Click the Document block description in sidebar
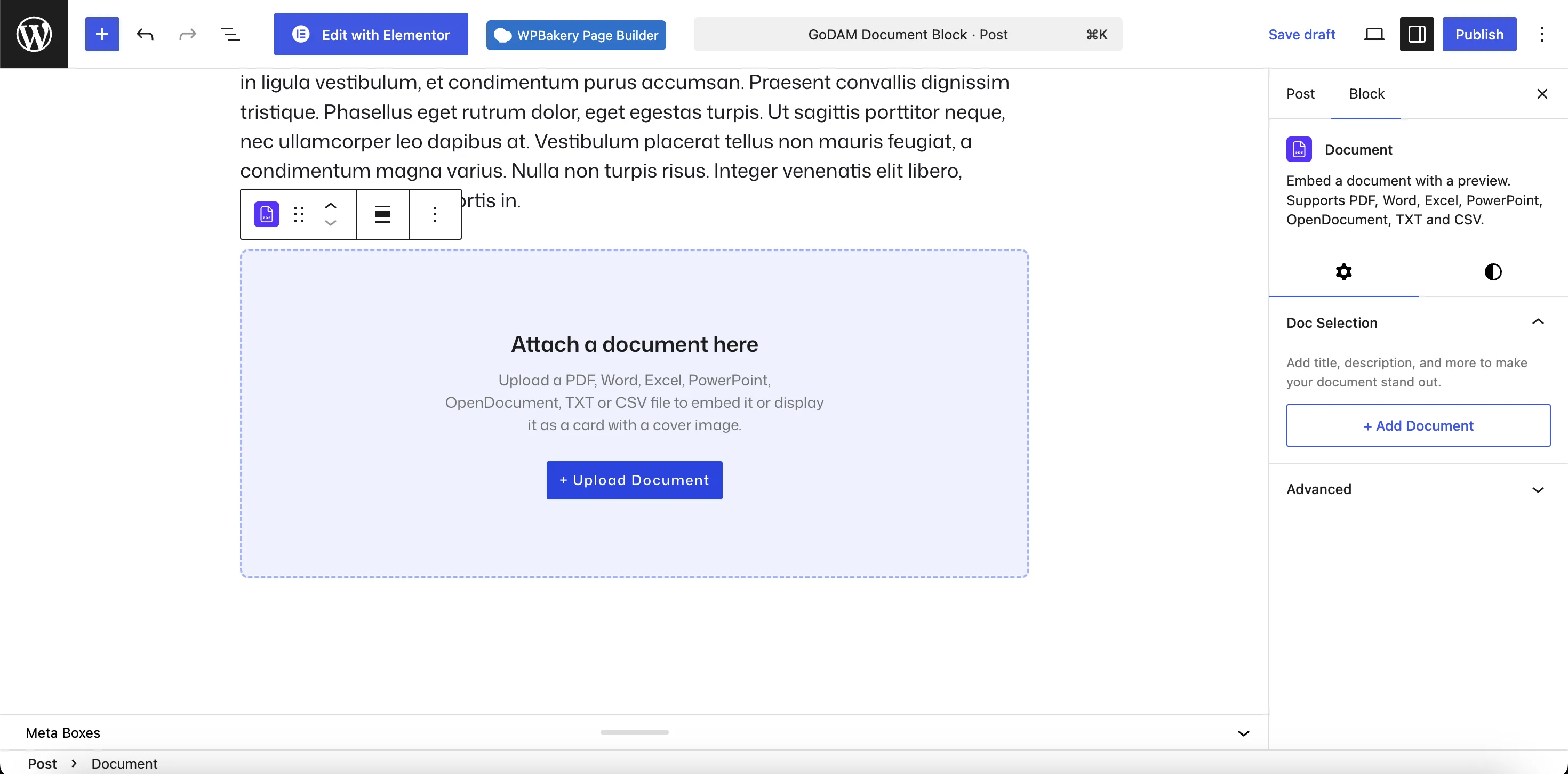Image resolution: width=1568 pixels, height=774 pixels. coord(1414,200)
